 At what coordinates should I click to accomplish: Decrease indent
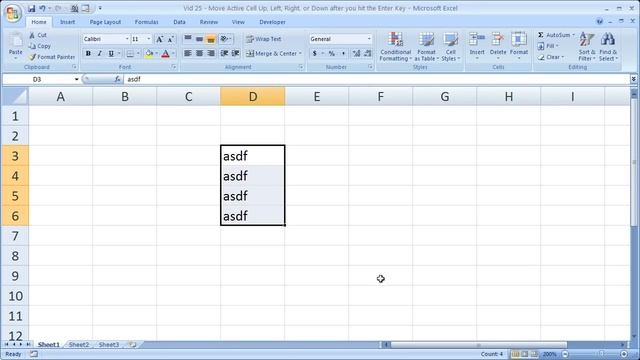[224, 53]
